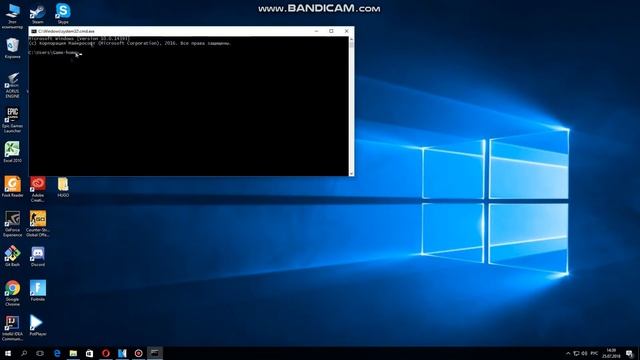Click inside the command prompt console

(189, 106)
